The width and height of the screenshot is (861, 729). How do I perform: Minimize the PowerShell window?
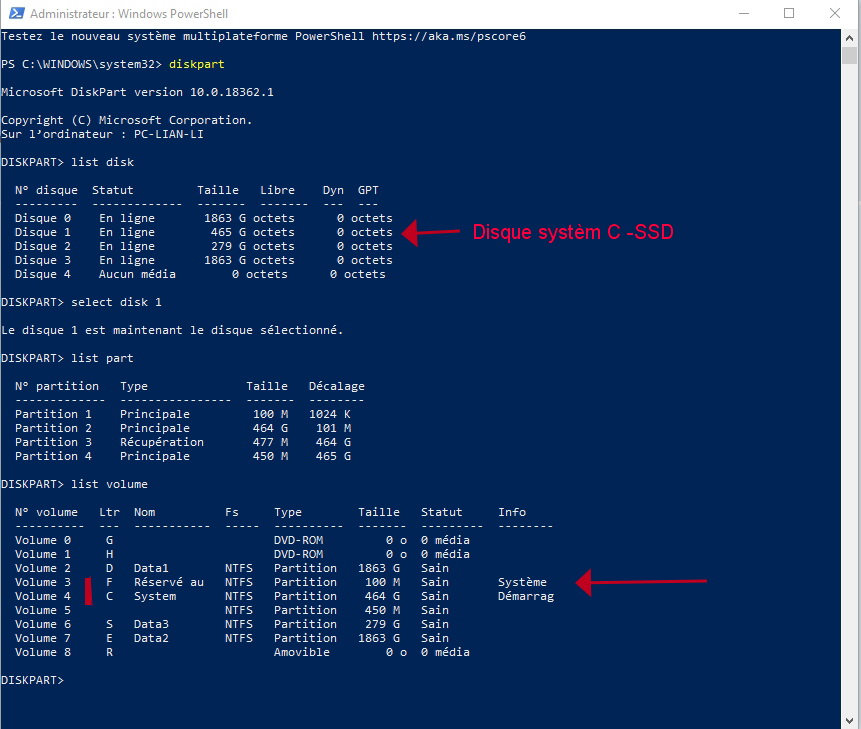point(744,13)
